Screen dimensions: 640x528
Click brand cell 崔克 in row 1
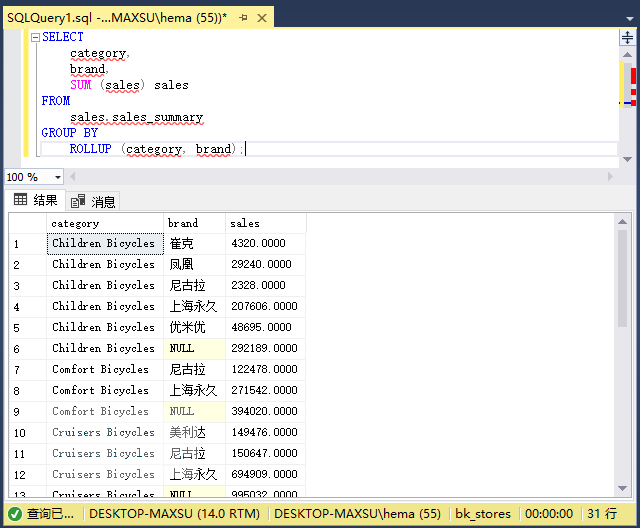(194, 244)
